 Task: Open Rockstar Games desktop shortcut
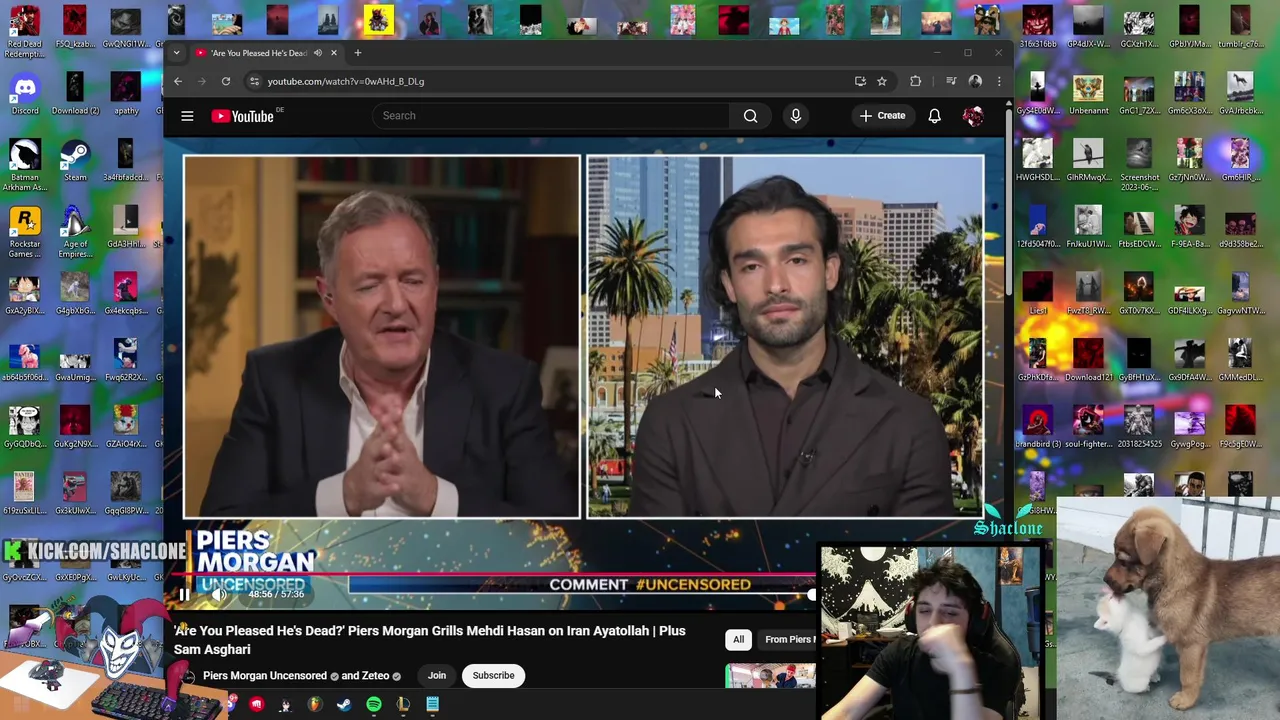(25, 231)
